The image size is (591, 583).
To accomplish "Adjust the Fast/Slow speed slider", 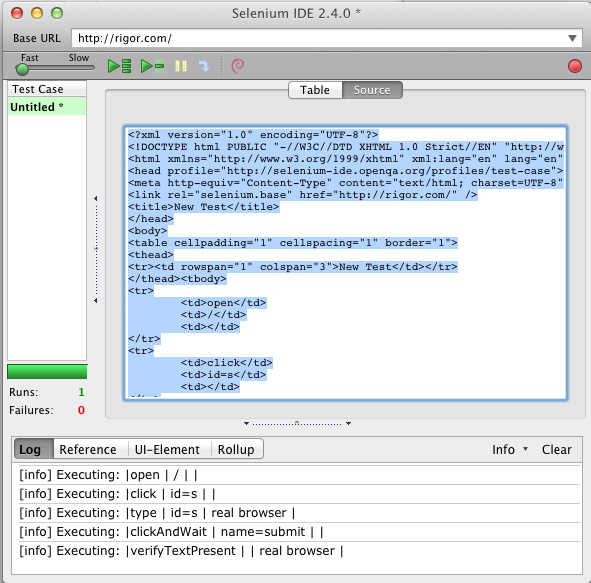I will [x=22, y=69].
